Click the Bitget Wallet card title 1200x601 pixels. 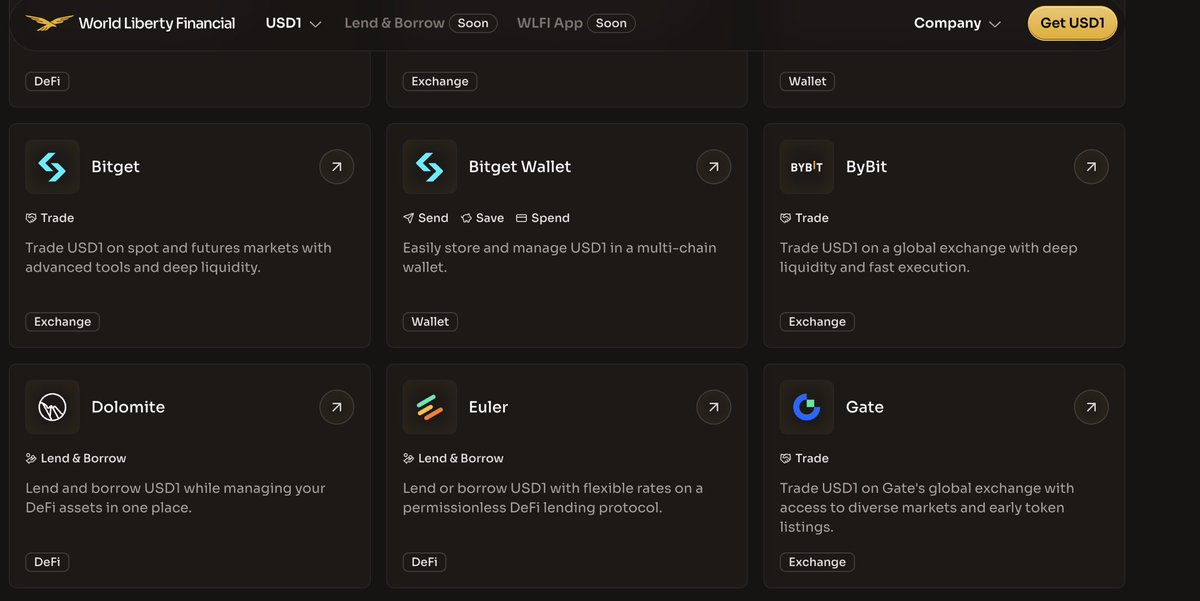pos(520,167)
